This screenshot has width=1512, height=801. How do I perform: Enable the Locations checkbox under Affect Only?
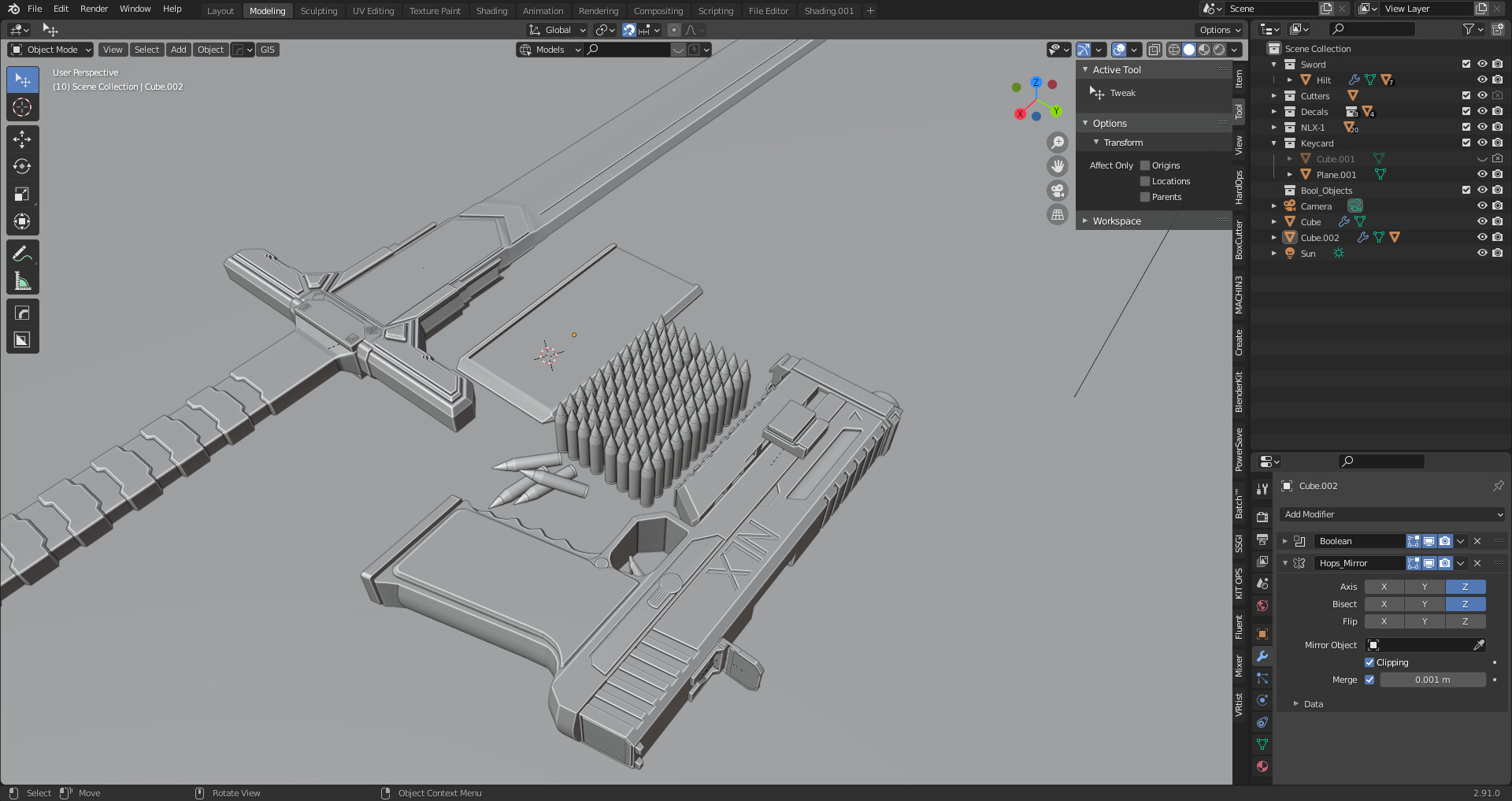[x=1144, y=181]
